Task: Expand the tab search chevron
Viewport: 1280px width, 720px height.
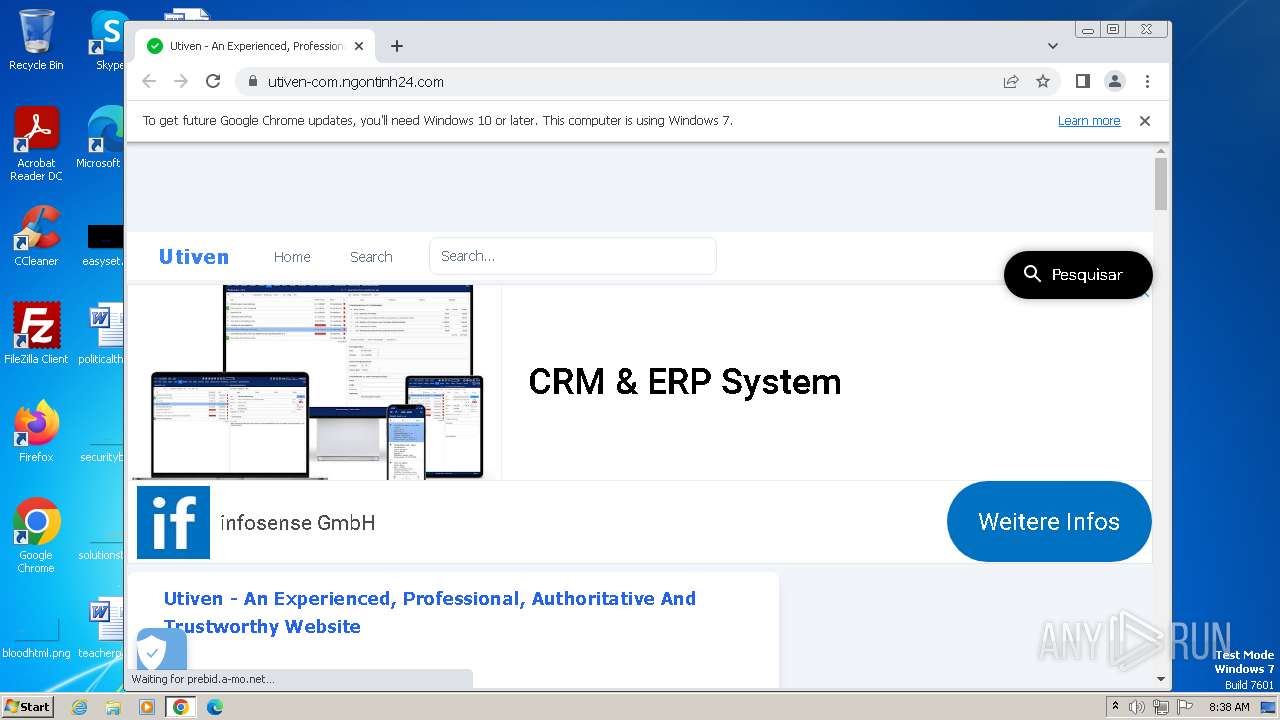Action: (x=1052, y=46)
